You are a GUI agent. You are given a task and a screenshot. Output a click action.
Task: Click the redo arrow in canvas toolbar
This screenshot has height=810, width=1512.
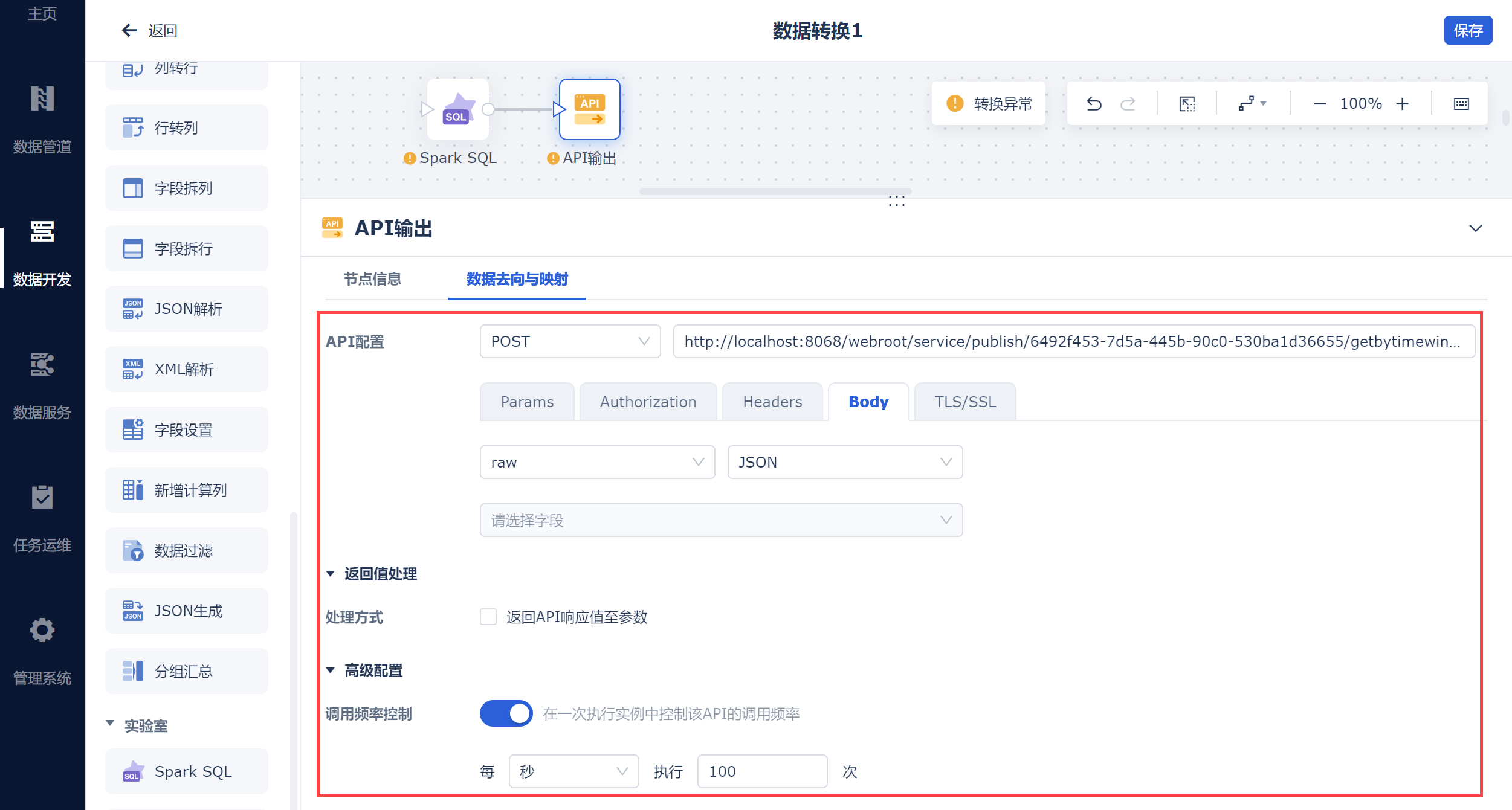click(x=1128, y=104)
